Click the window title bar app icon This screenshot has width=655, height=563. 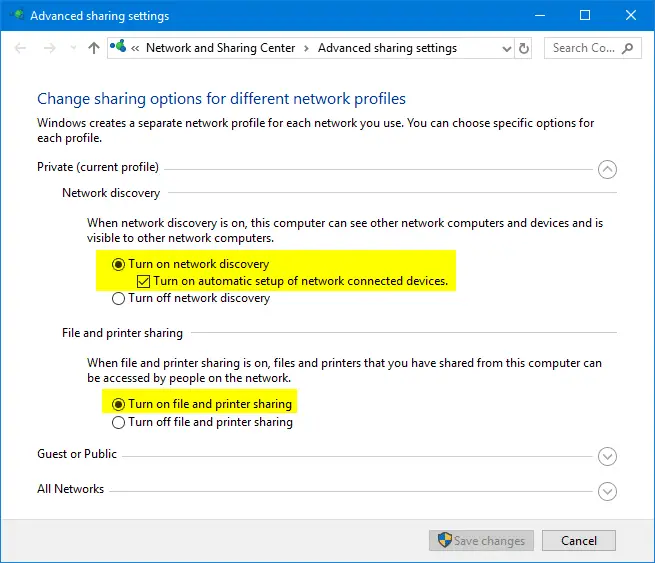(17, 15)
